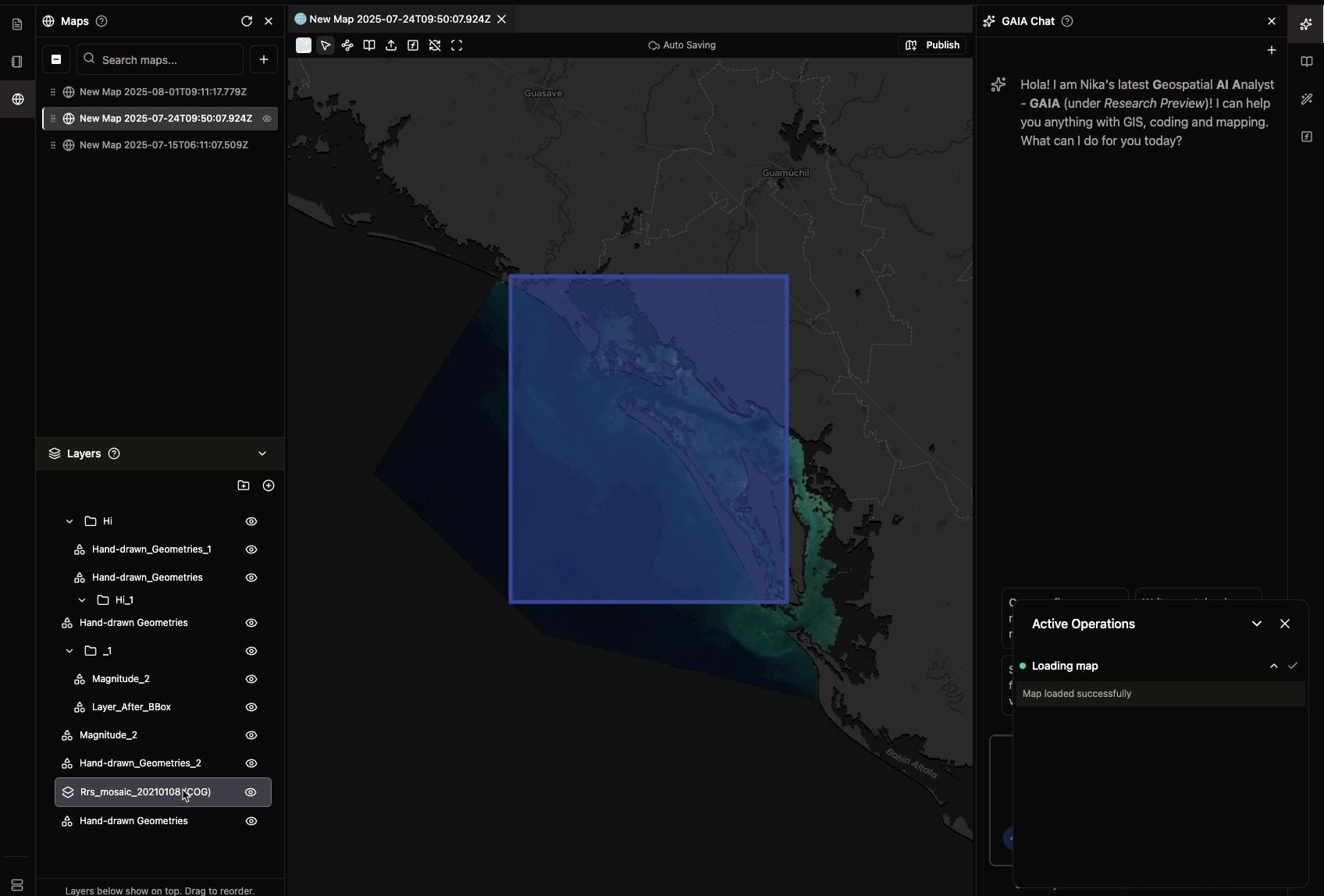
Task: Hide Rrs_mosaic_20210108 (COG) layer
Action: (251, 792)
